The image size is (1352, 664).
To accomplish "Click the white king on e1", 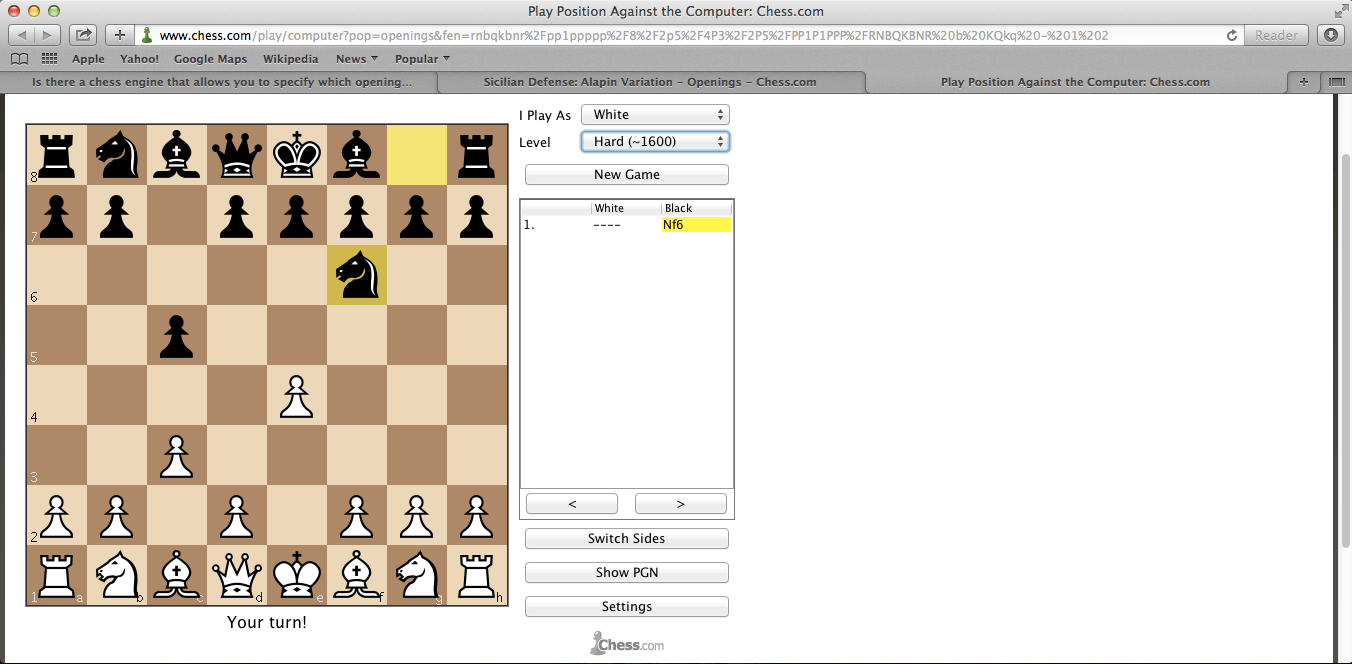I will pyautogui.click(x=297, y=575).
